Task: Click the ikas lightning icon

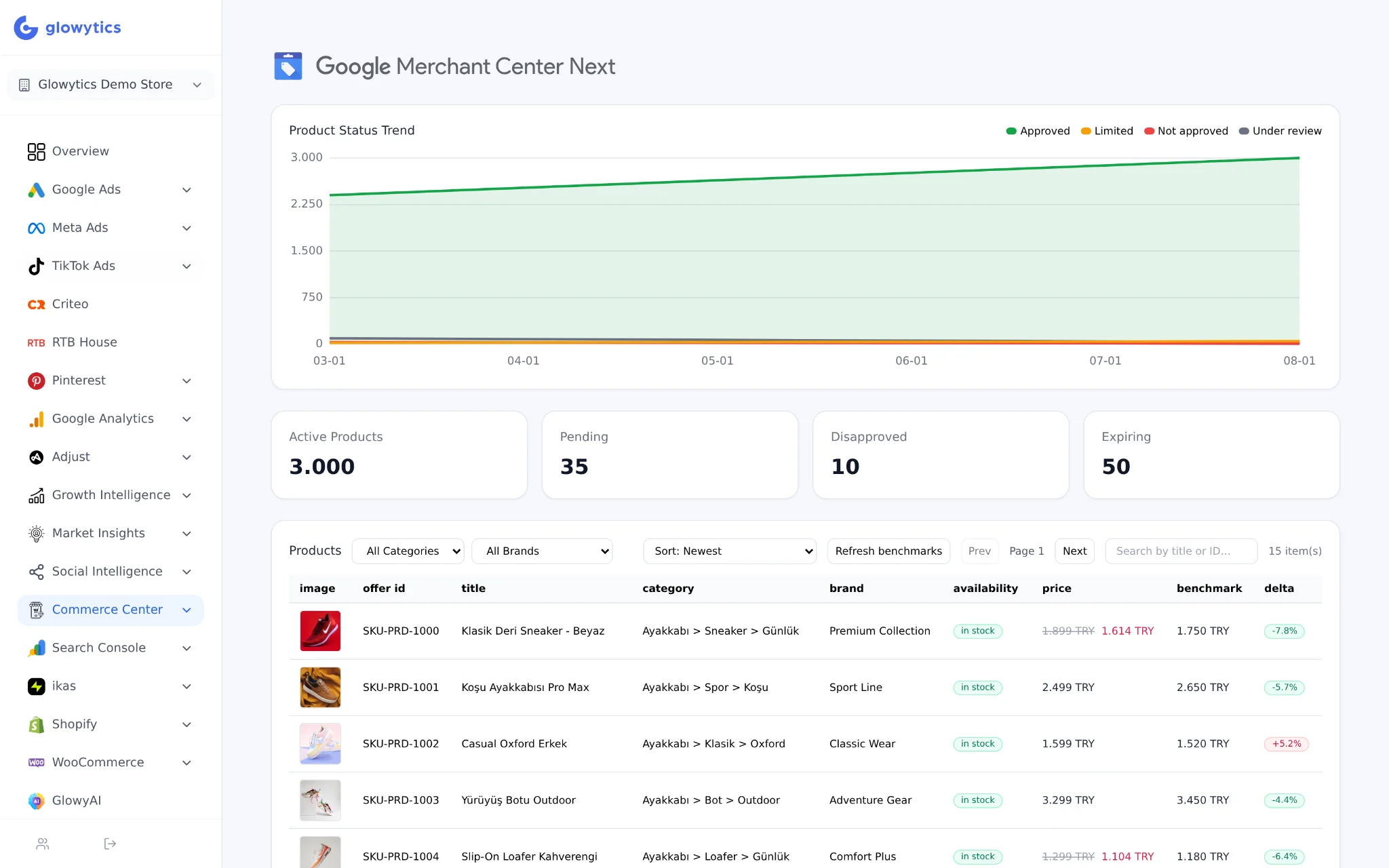Action: [x=36, y=686]
